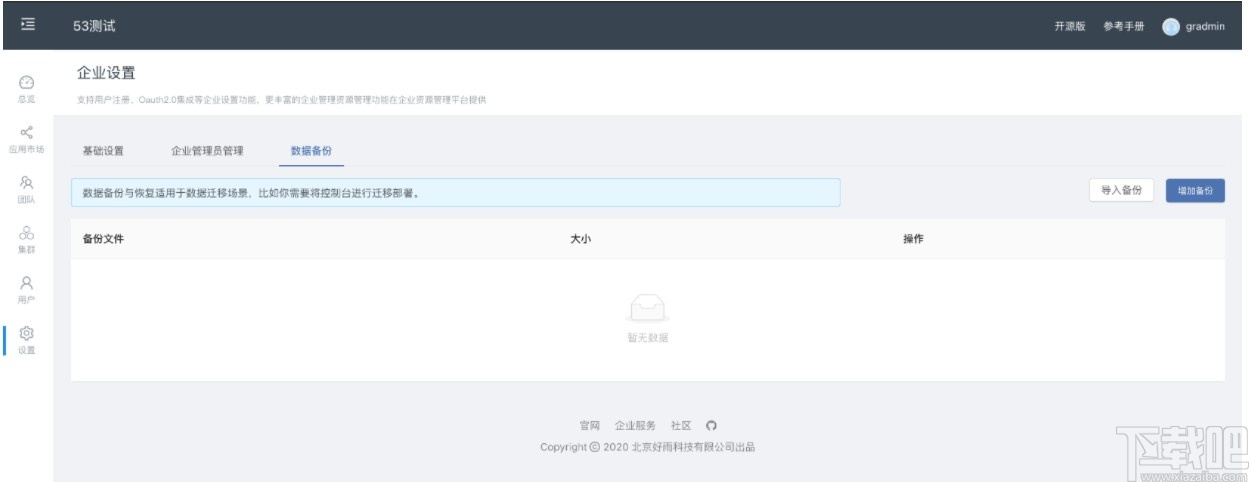This screenshot has width=1251, height=482.
Task: Select the 数据备份 tab
Action: pos(311,151)
